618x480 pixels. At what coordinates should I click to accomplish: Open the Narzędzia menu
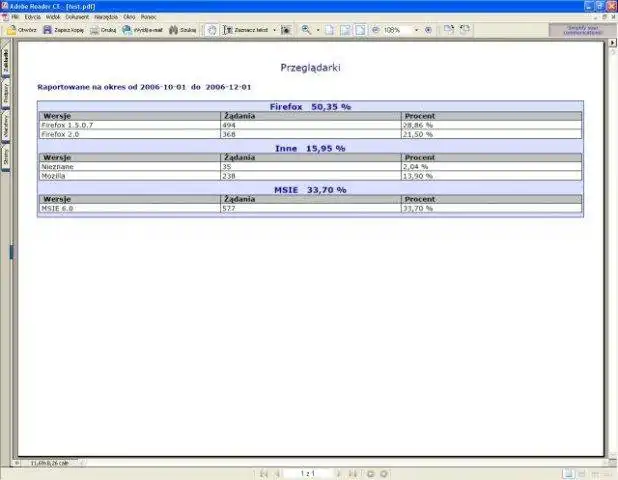[106, 17]
